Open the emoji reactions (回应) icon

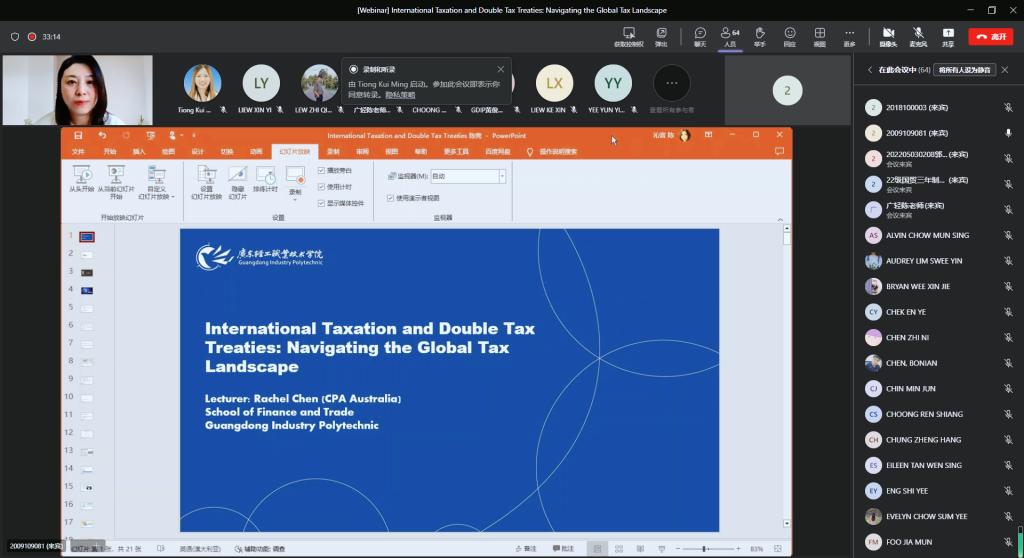coord(790,36)
